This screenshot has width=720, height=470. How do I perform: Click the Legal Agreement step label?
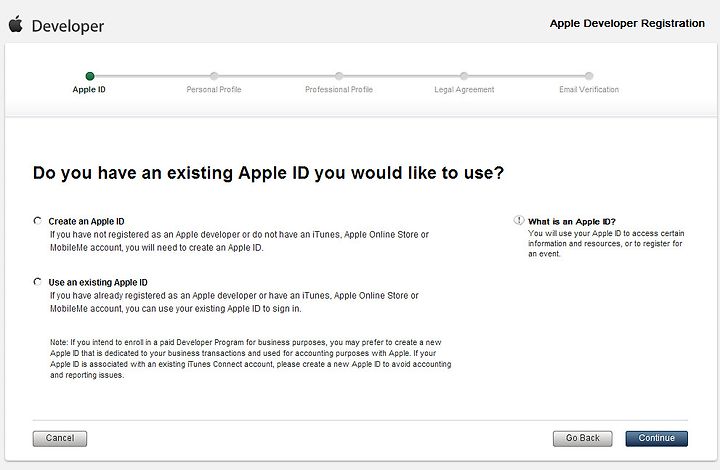[464, 90]
